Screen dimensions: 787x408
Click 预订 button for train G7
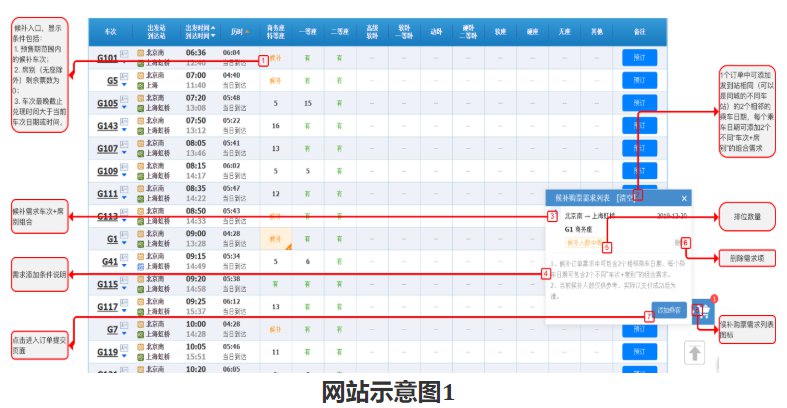(639, 329)
